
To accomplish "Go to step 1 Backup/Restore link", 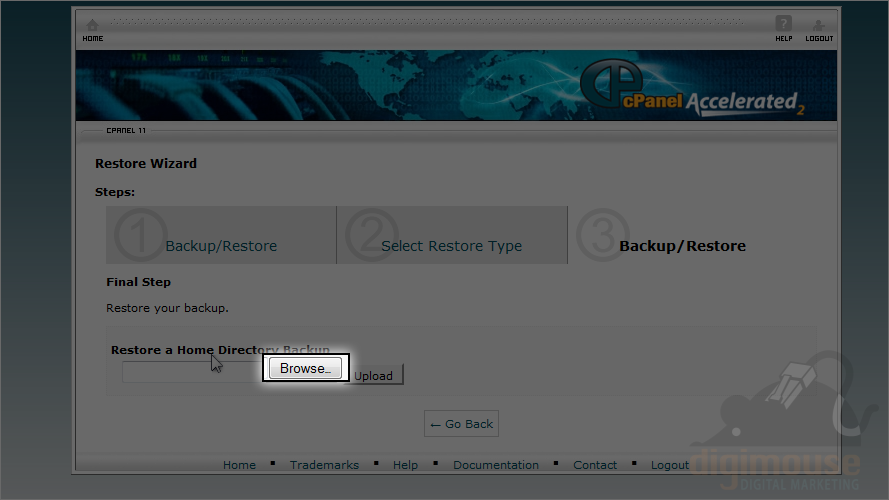I will (221, 246).
